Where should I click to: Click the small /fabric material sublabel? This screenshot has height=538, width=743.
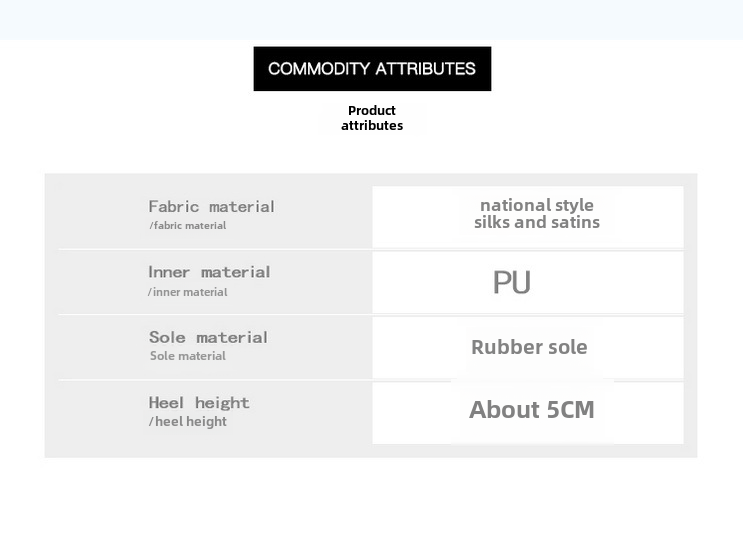pyautogui.click(x=188, y=226)
